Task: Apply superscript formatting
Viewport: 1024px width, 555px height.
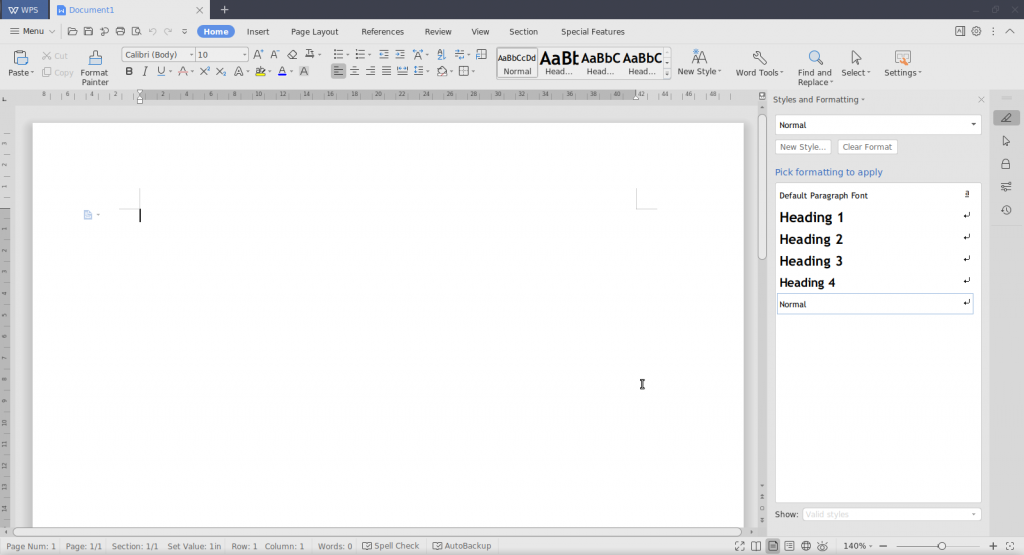Action: [204, 71]
